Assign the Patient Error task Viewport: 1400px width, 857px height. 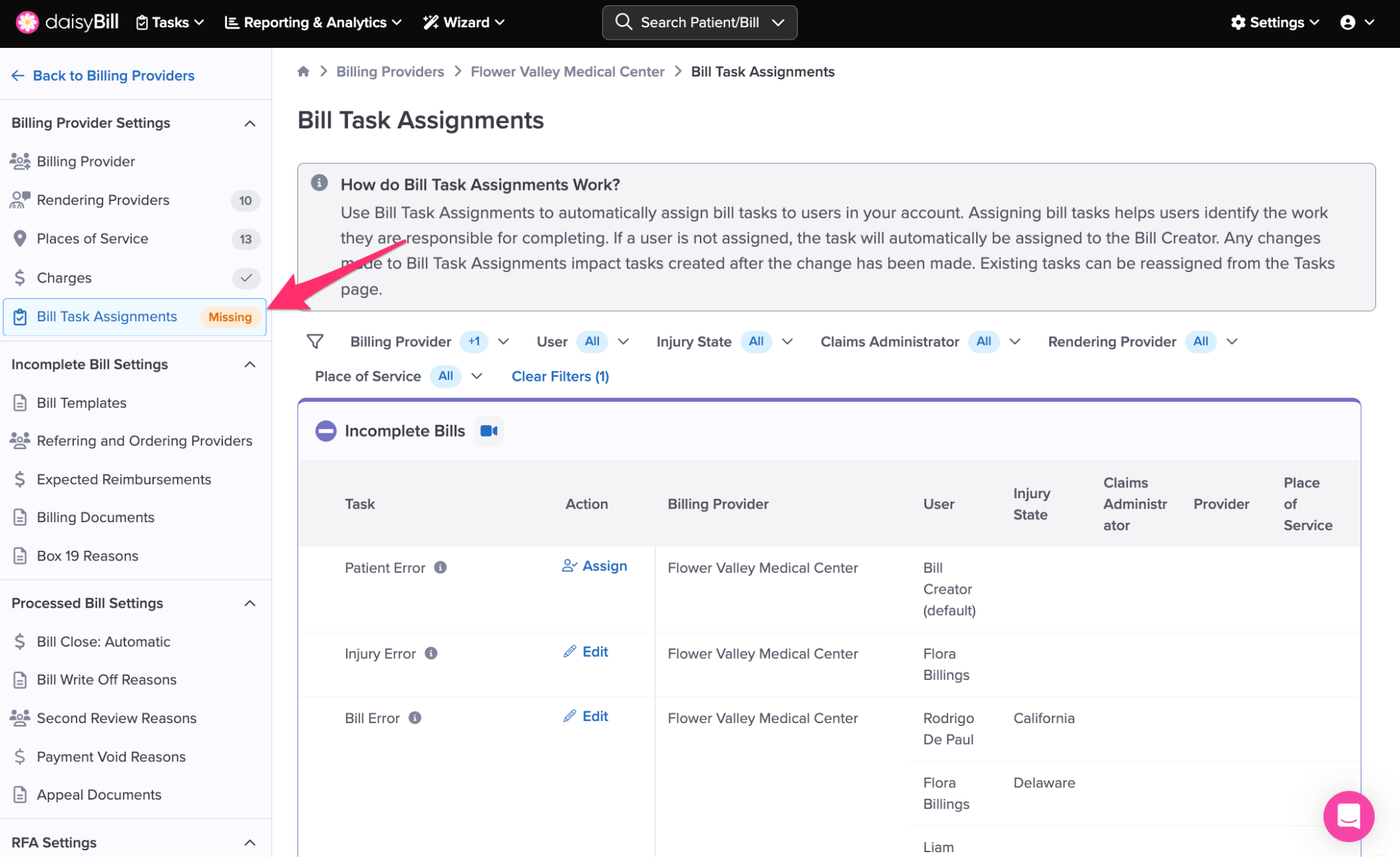click(x=595, y=566)
